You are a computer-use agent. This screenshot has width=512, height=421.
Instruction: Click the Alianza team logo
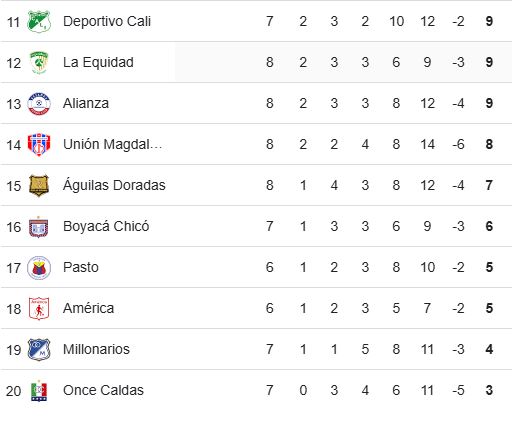pyautogui.click(x=39, y=104)
